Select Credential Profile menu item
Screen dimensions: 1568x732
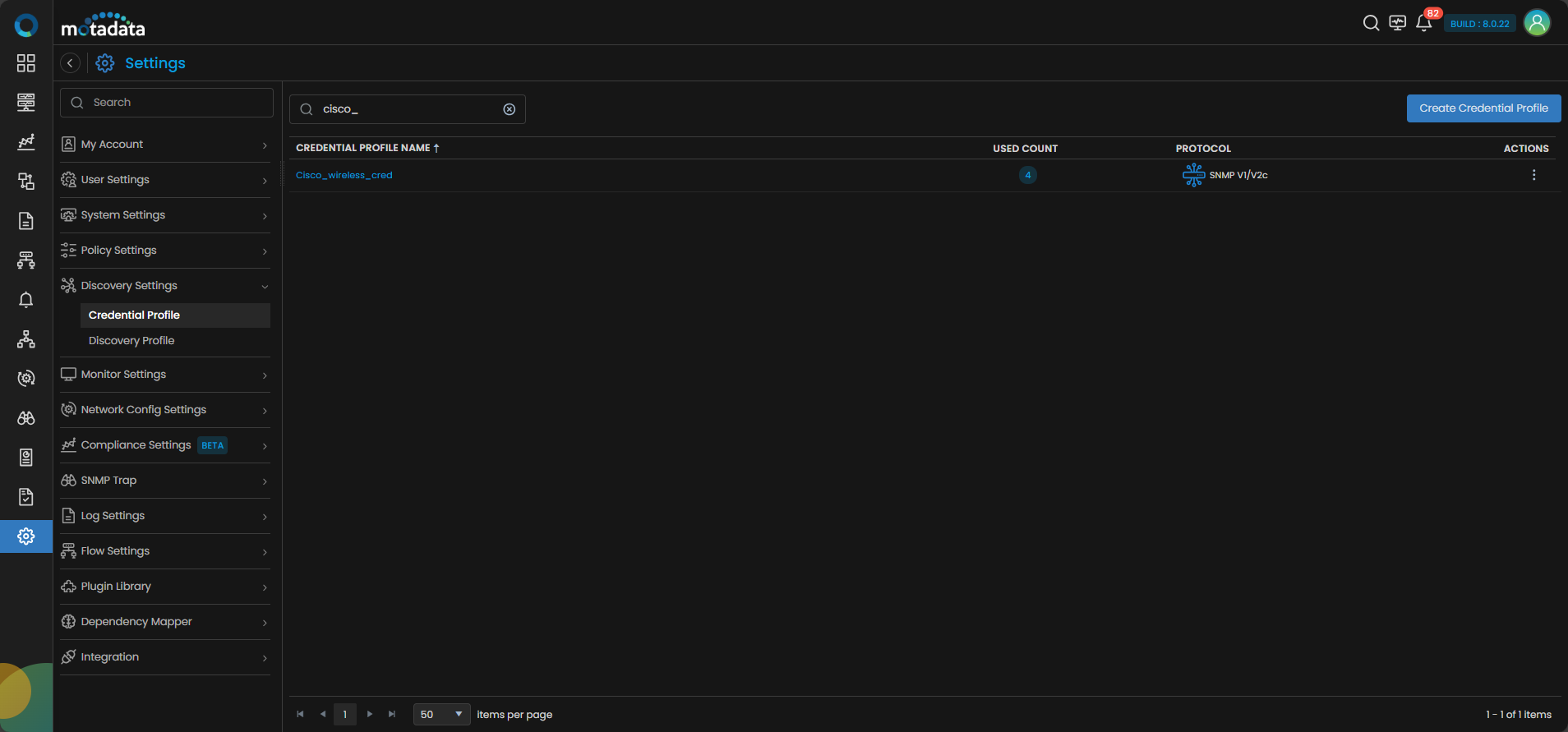point(134,315)
